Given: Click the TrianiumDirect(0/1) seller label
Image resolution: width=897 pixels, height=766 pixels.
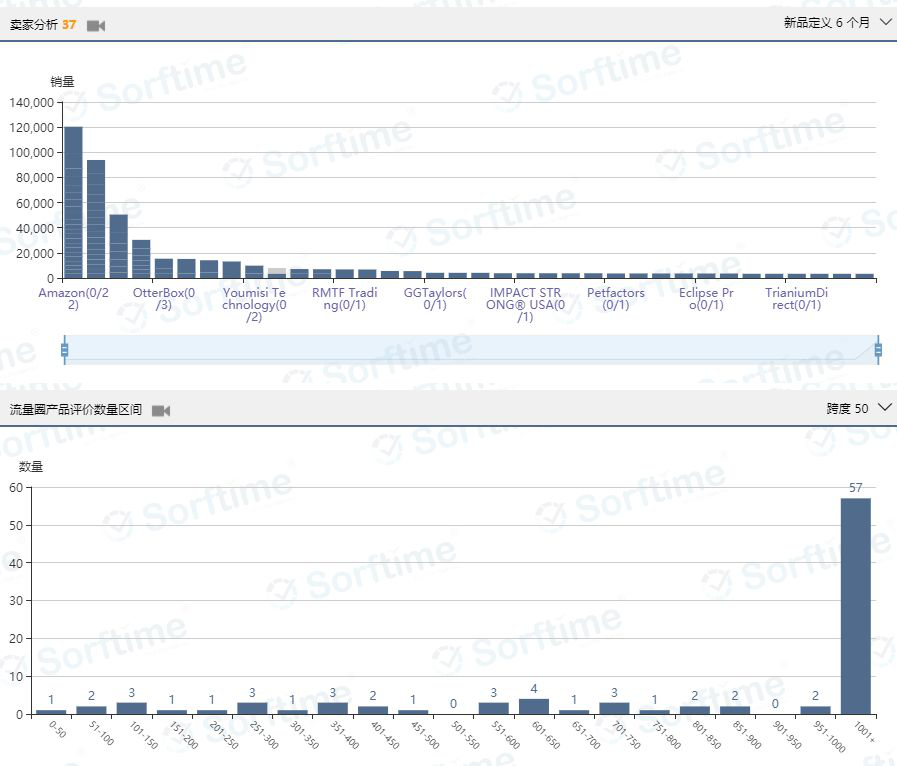Looking at the screenshot, I should (x=796, y=299).
